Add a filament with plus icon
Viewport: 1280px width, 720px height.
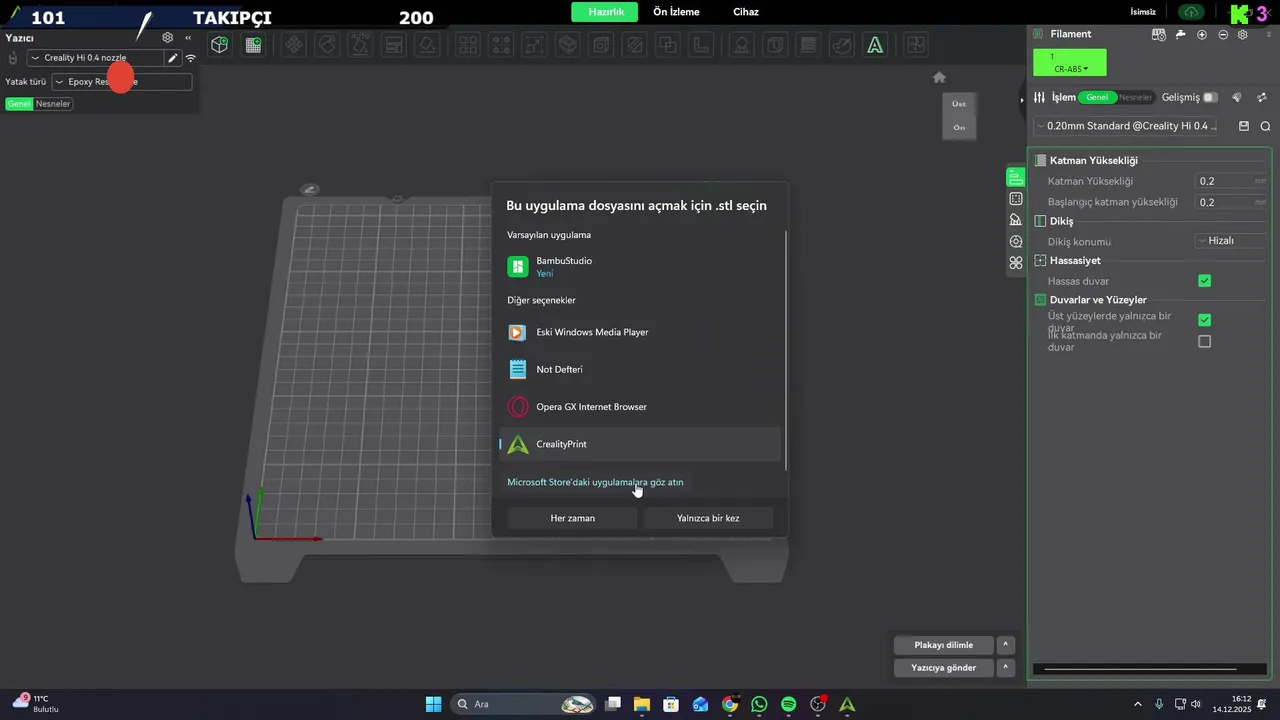pyautogui.click(x=1202, y=34)
